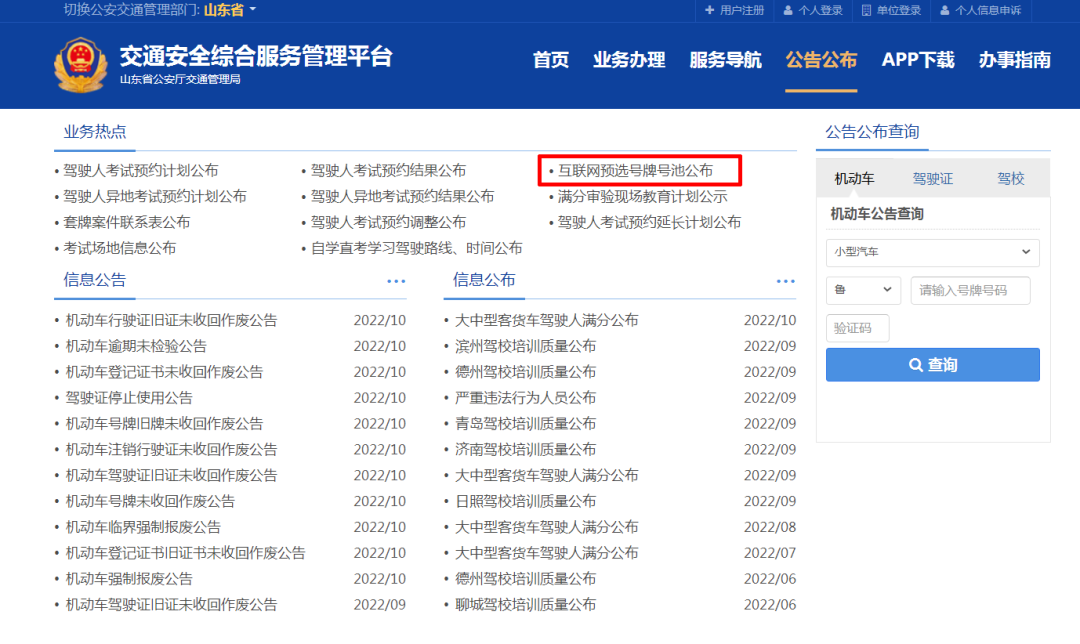Open more under 信息公告 via dots icon
1080x644 pixels.
point(396,281)
